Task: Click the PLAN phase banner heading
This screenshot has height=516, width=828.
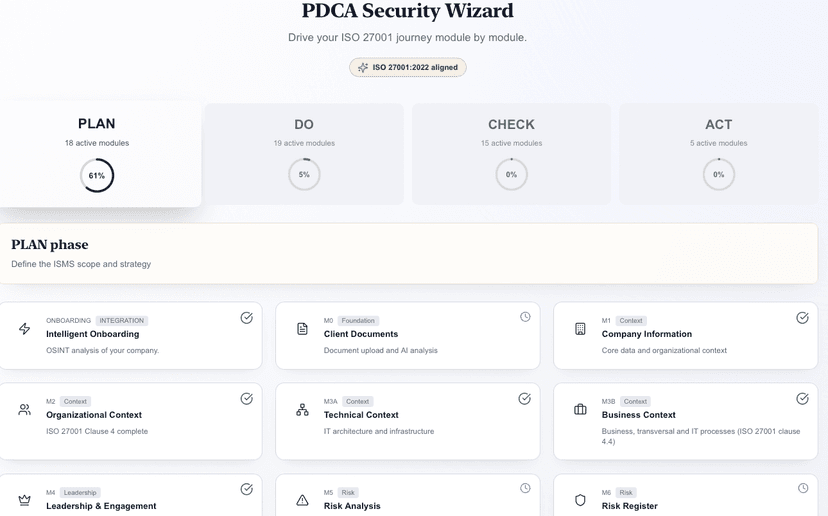Action: point(50,245)
